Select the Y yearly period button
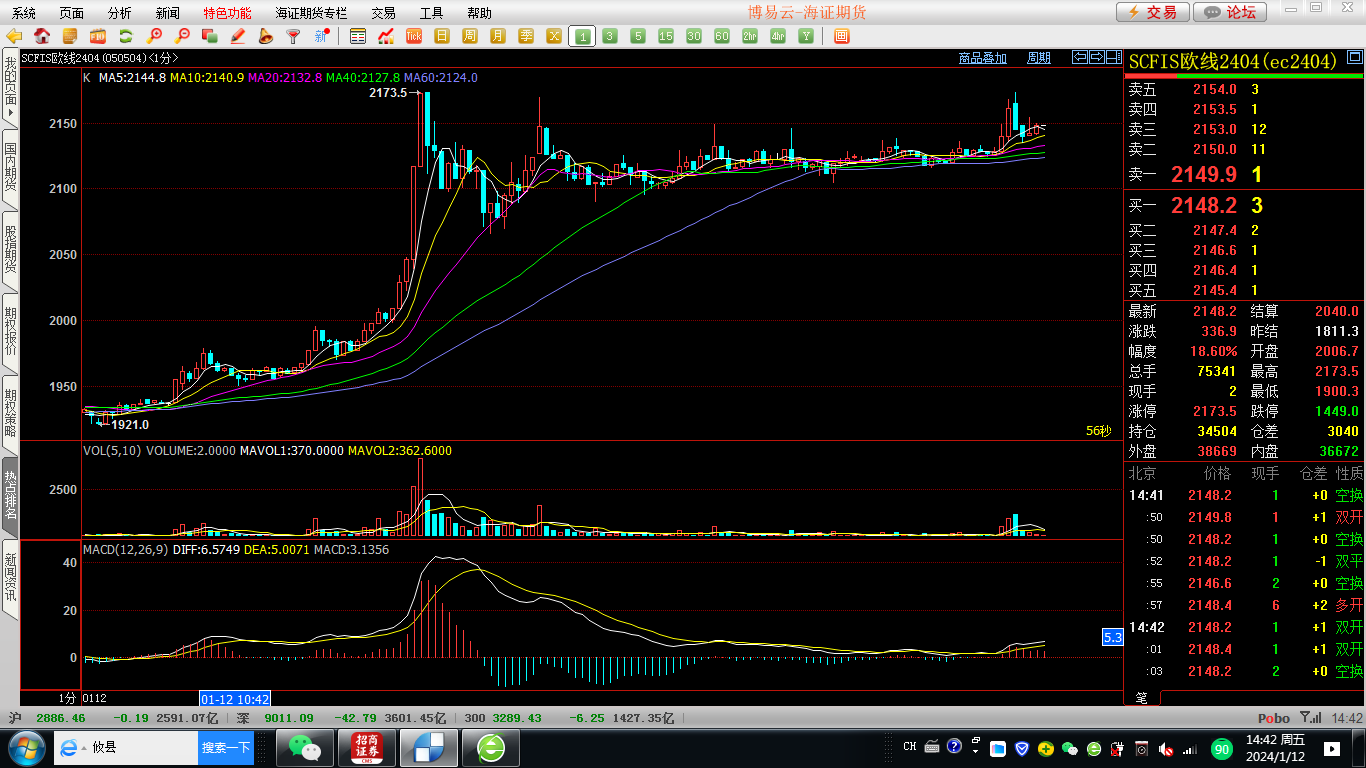 click(805, 36)
